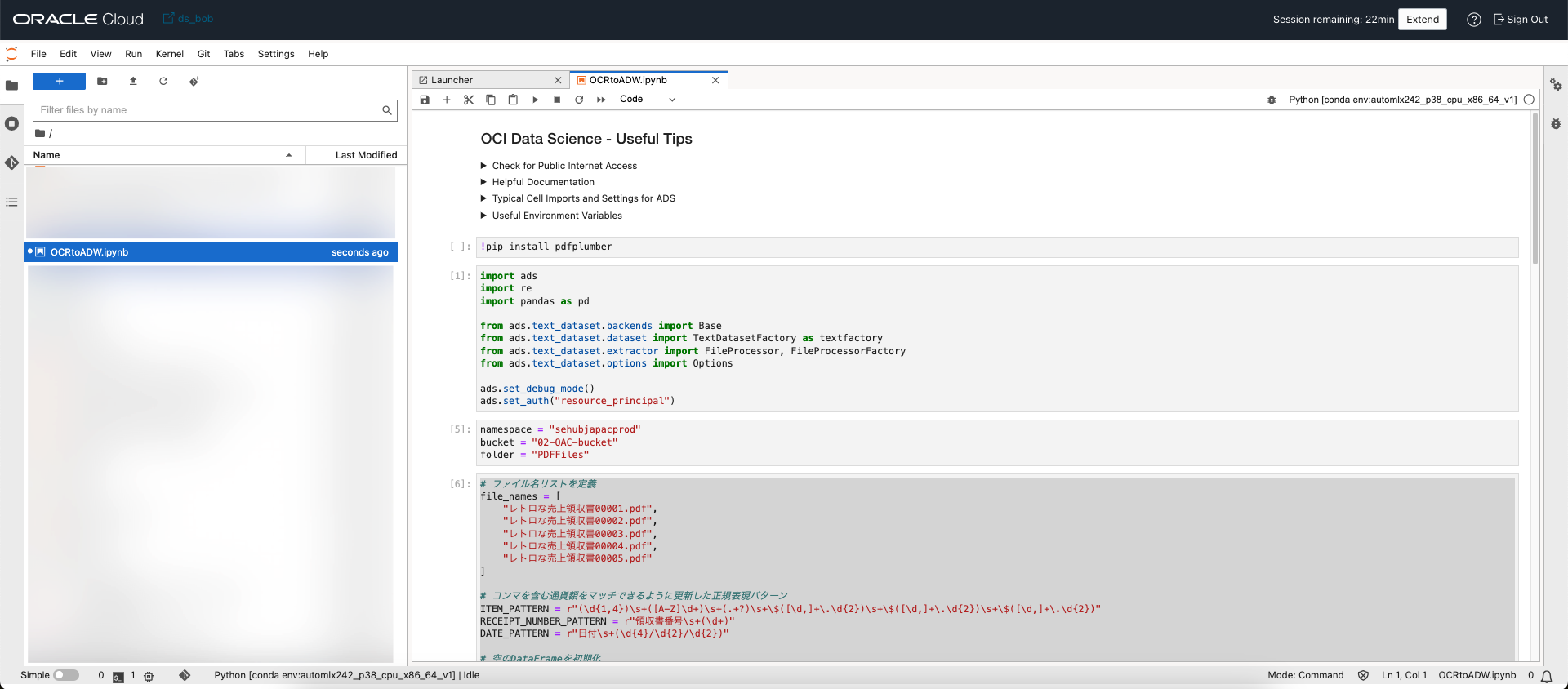Open the View menu
The image size is (1568, 689).
click(100, 54)
